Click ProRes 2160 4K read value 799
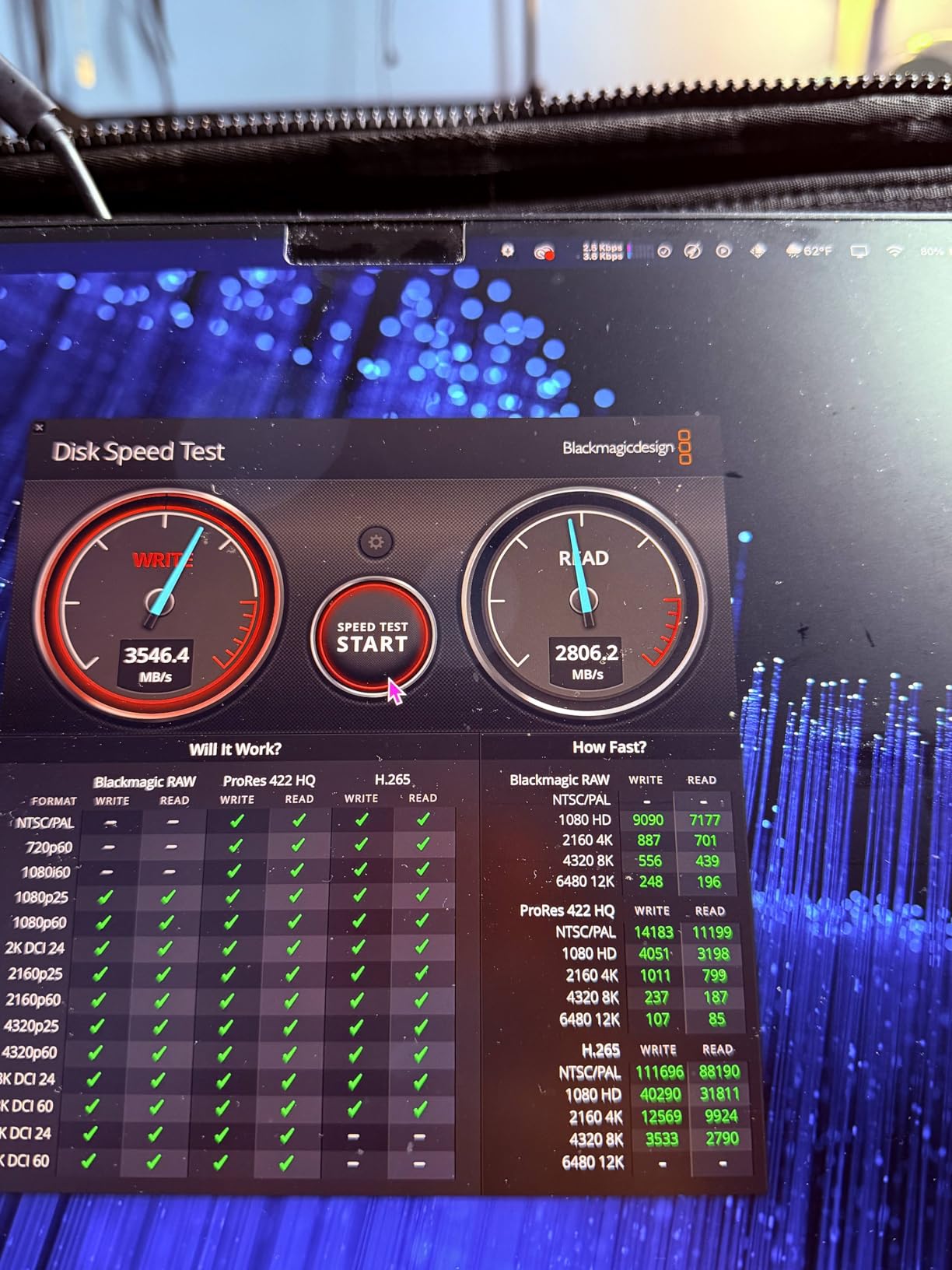Viewport: 952px width, 1270px height. click(x=714, y=976)
